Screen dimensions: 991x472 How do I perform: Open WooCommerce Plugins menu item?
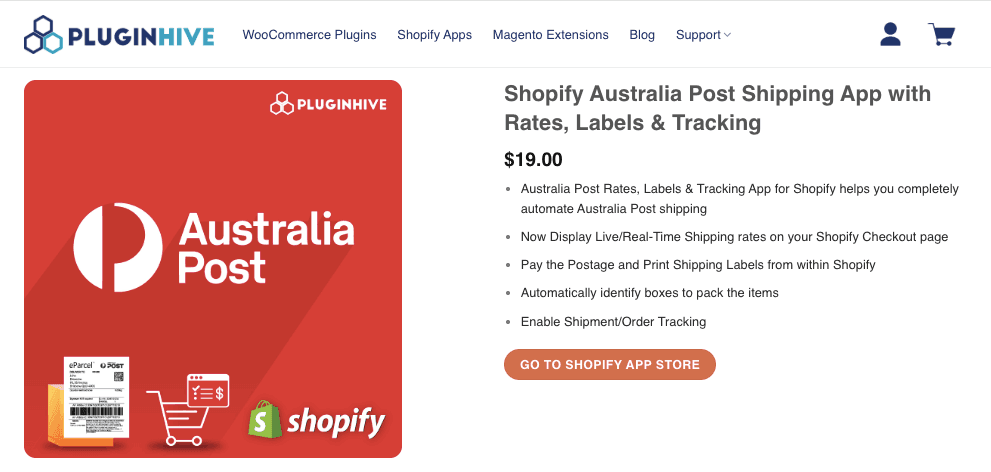[x=309, y=35]
